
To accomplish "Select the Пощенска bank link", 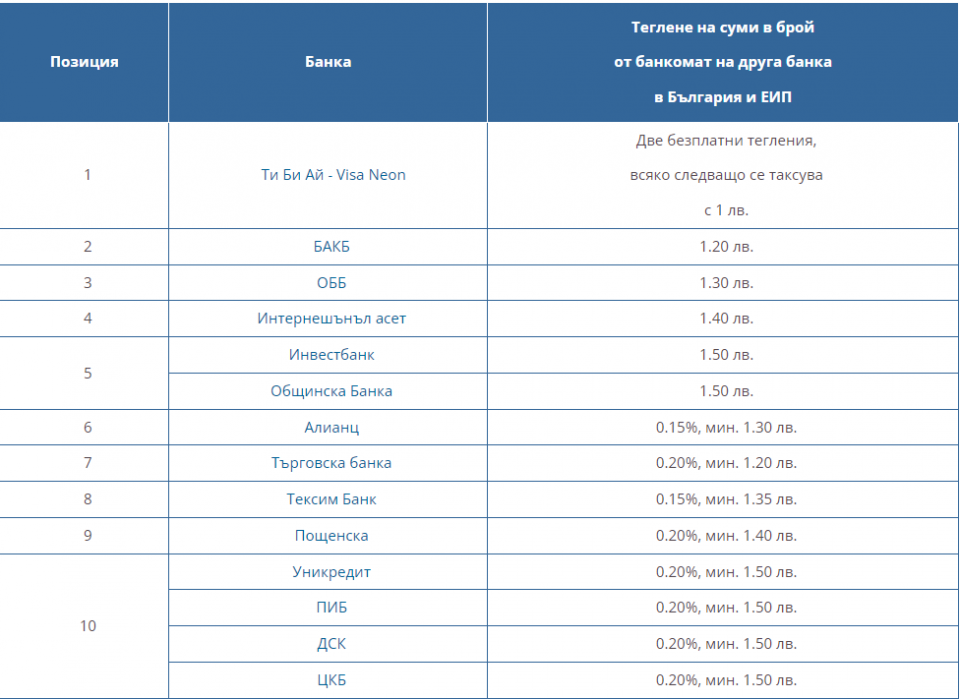I will click(x=331, y=536).
